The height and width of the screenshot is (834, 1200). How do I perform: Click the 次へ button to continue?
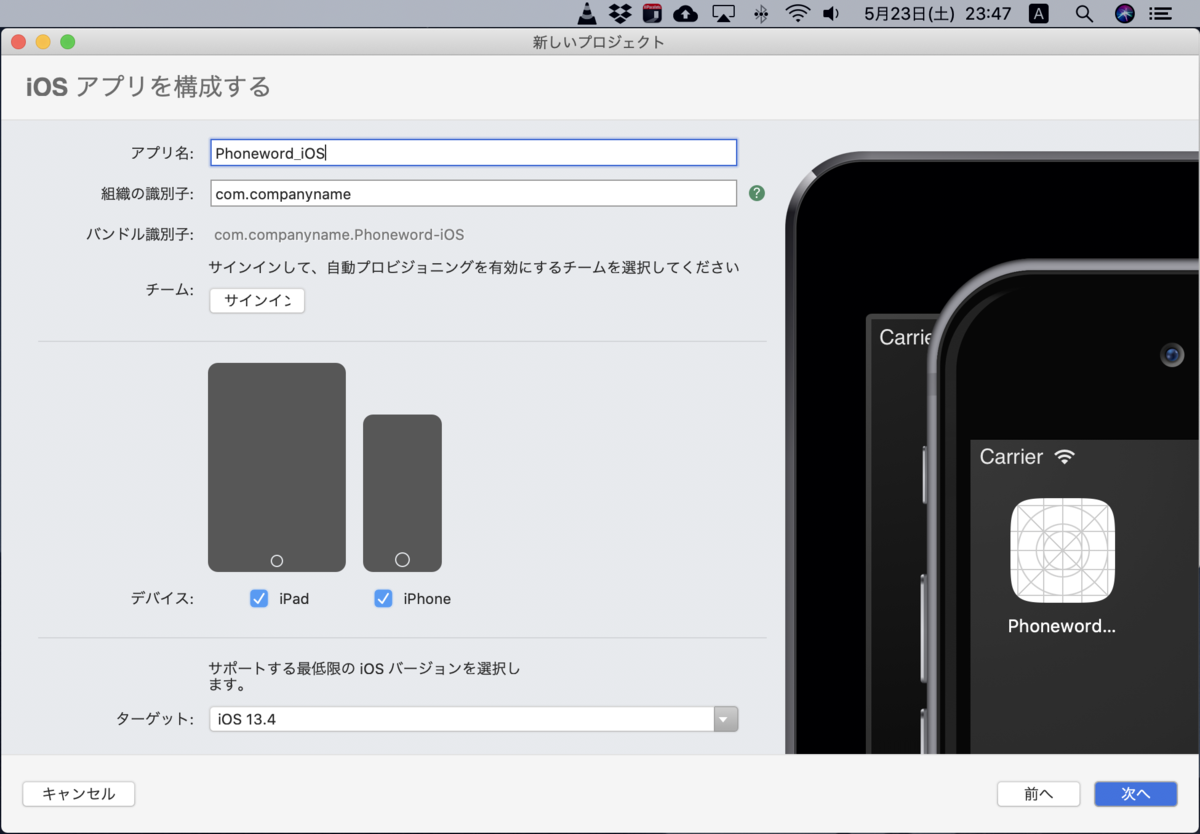(x=1135, y=793)
